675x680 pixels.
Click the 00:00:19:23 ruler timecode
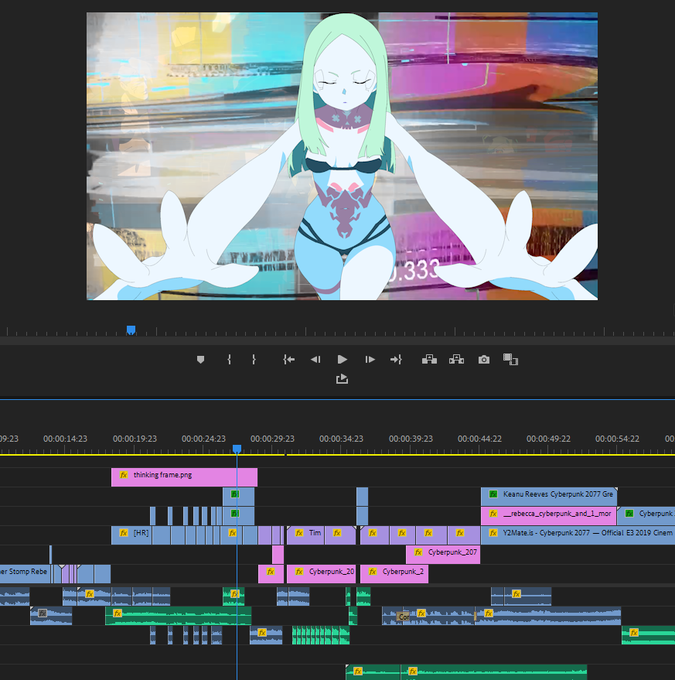[135, 439]
